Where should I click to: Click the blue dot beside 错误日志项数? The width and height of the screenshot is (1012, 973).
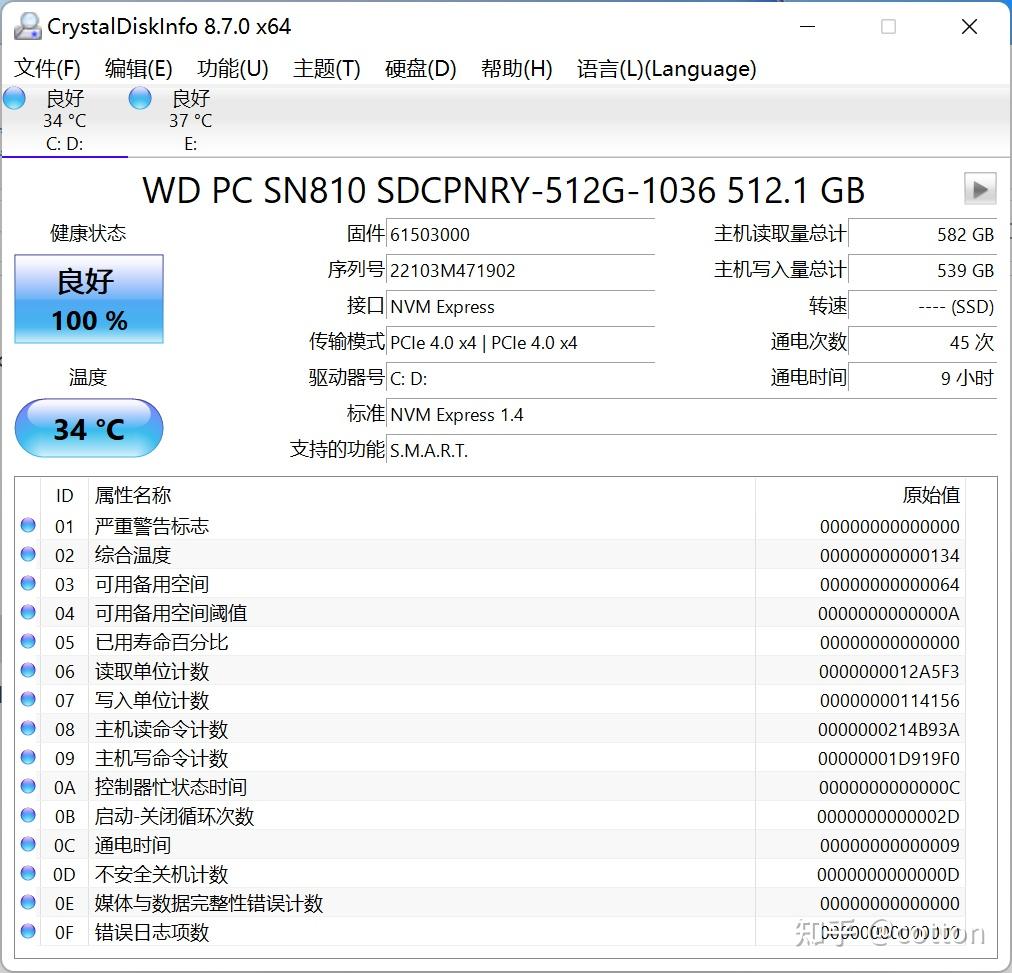tap(27, 932)
